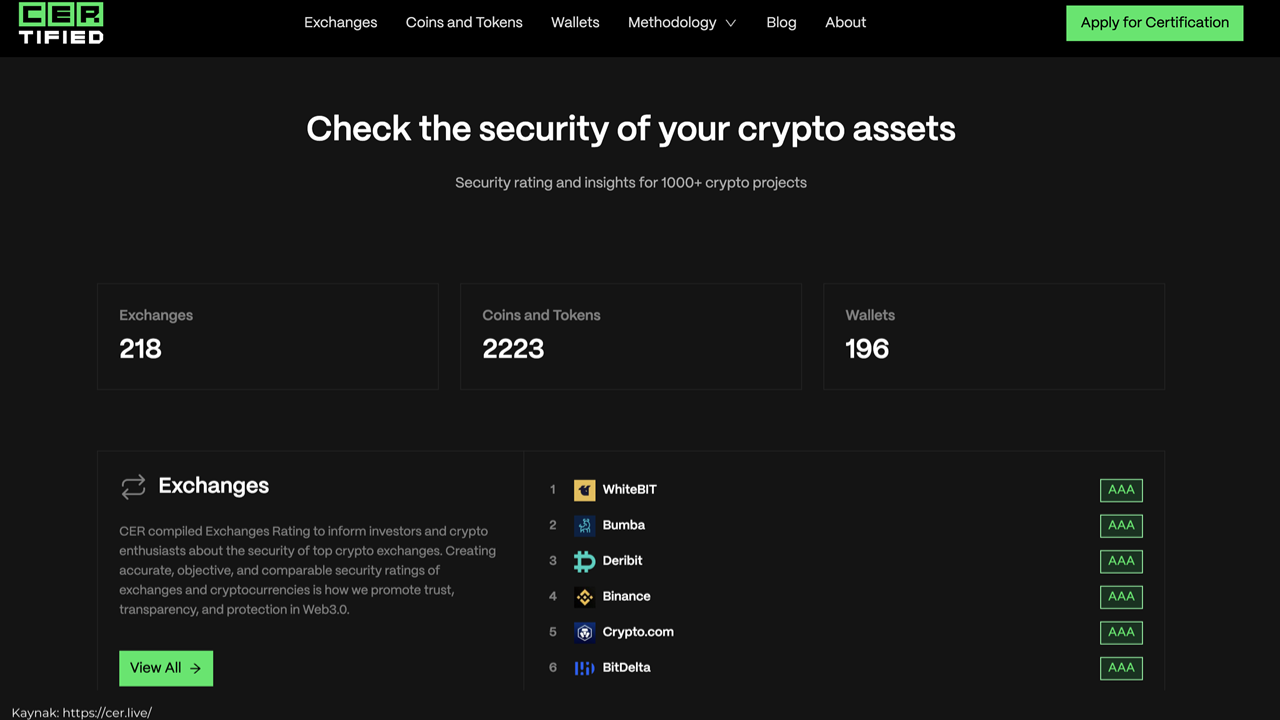Click the Apply for Certification button
This screenshot has height=720, width=1280.
(1154, 22)
